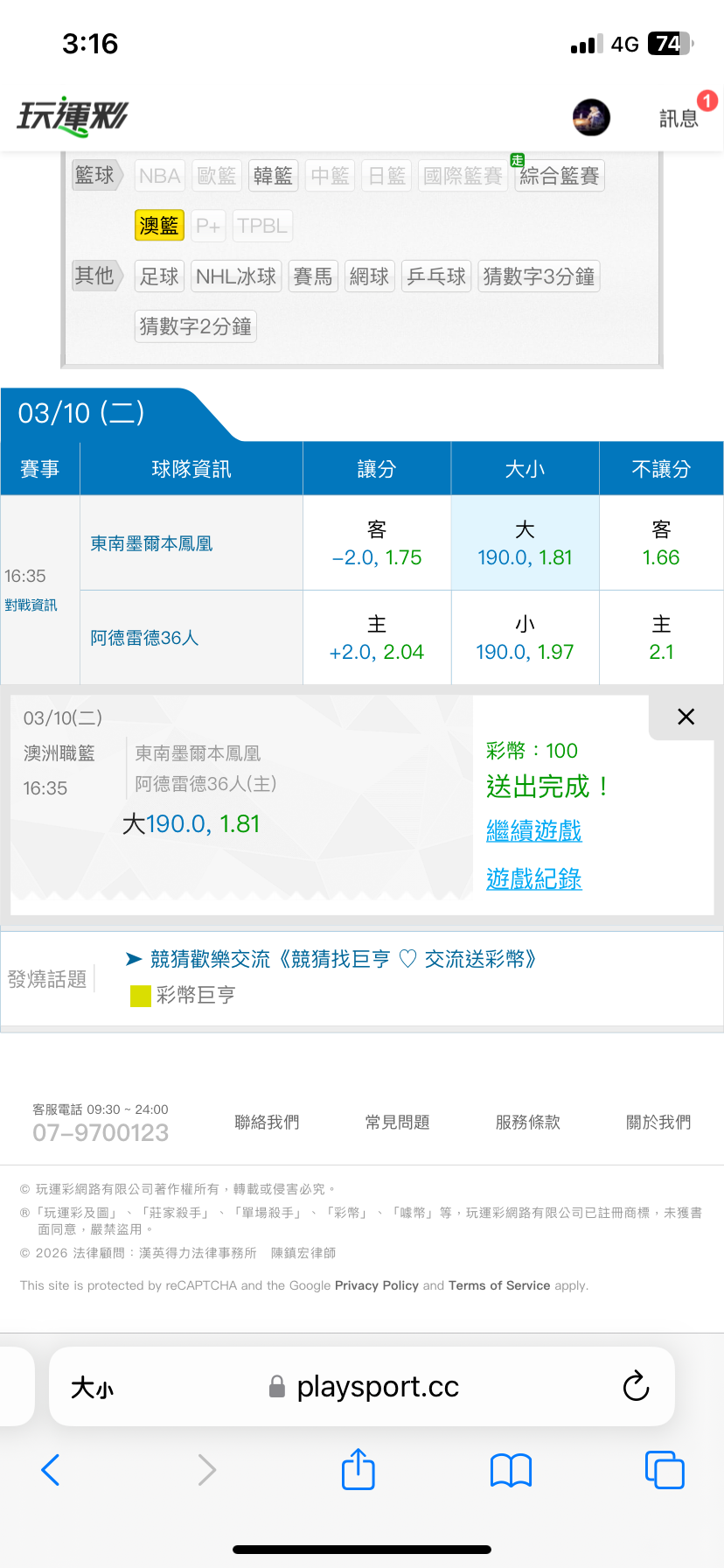Select the P+ league tab
This screenshot has height=1568, width=724.
[x=208, y=226]
